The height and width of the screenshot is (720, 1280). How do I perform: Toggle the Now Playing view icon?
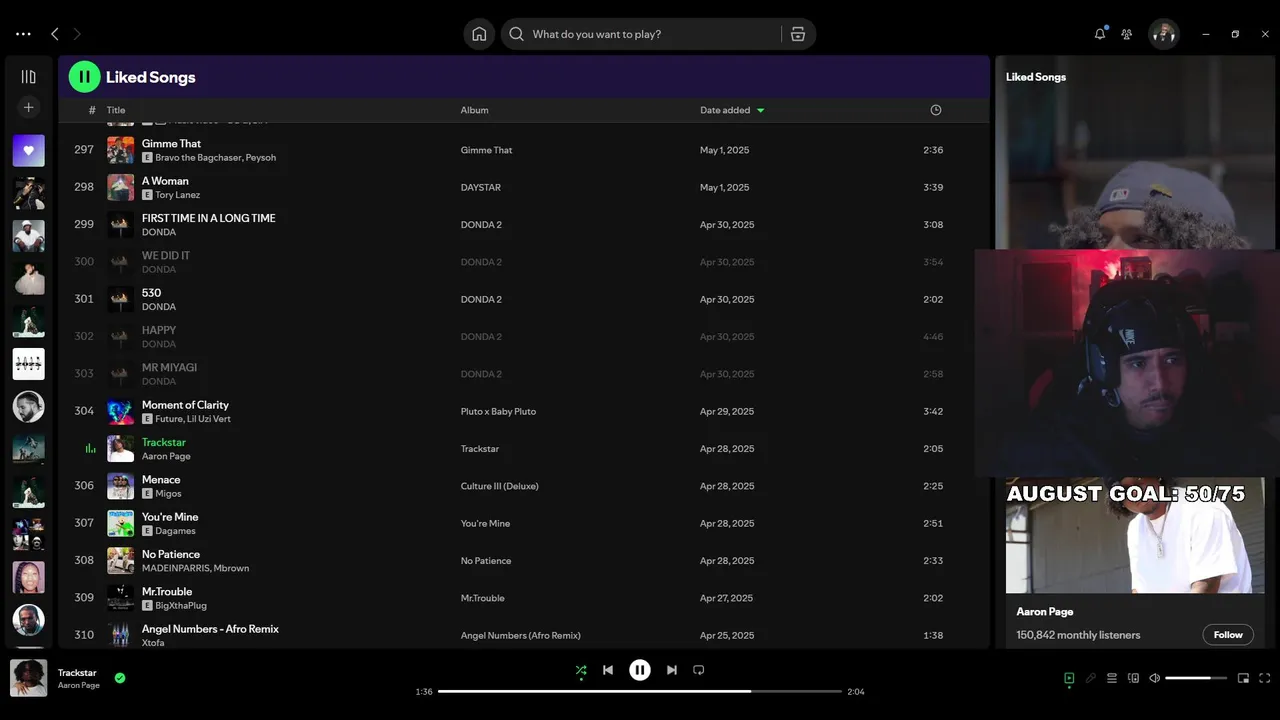(x=1069, y=678)
